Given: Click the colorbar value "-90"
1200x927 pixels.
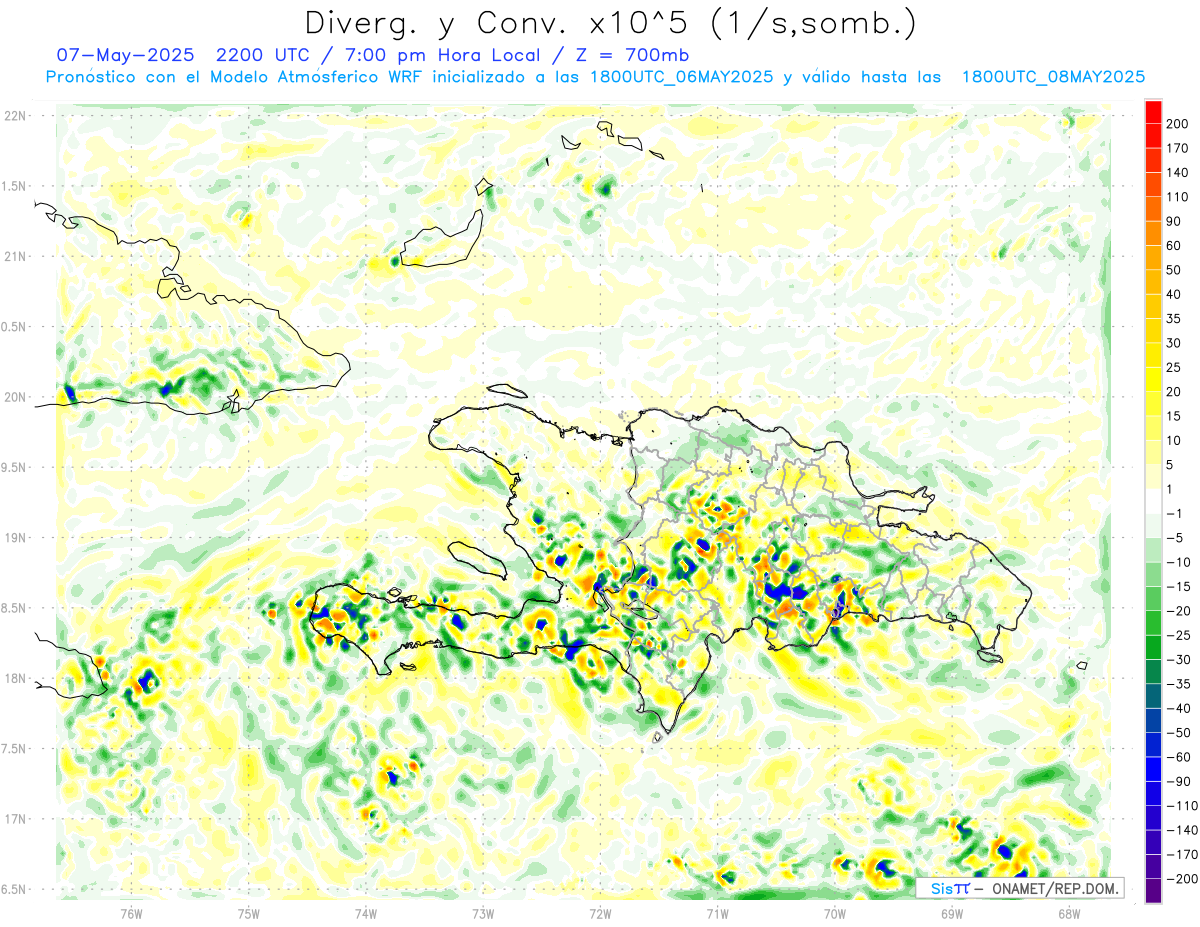Looking at the screenshot, I should (x=1180, y=781).
